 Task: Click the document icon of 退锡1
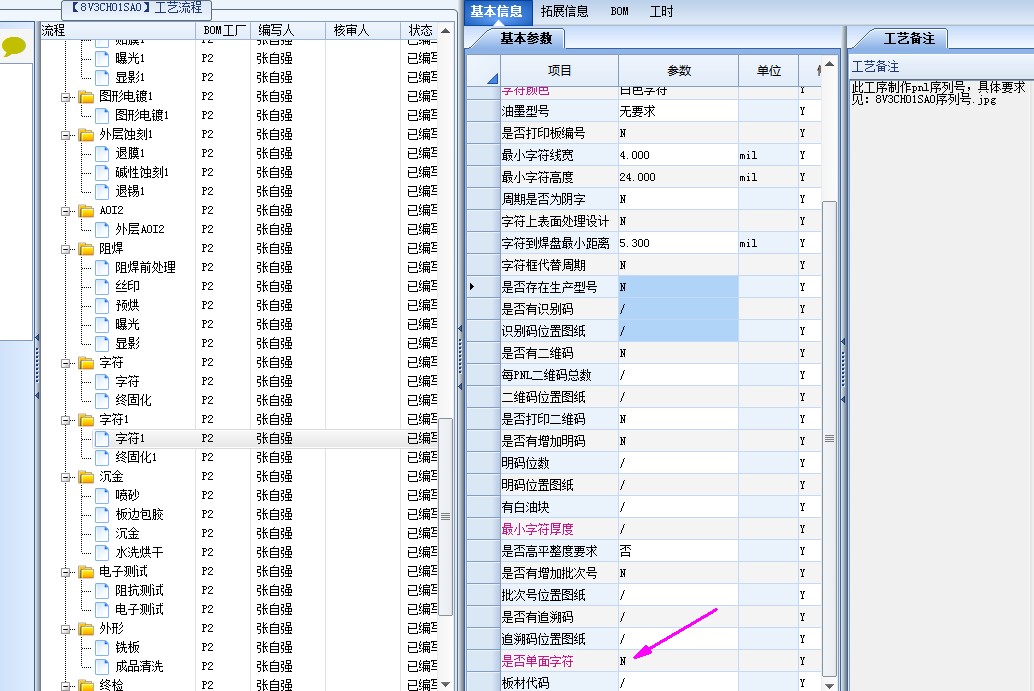(102, 192)
